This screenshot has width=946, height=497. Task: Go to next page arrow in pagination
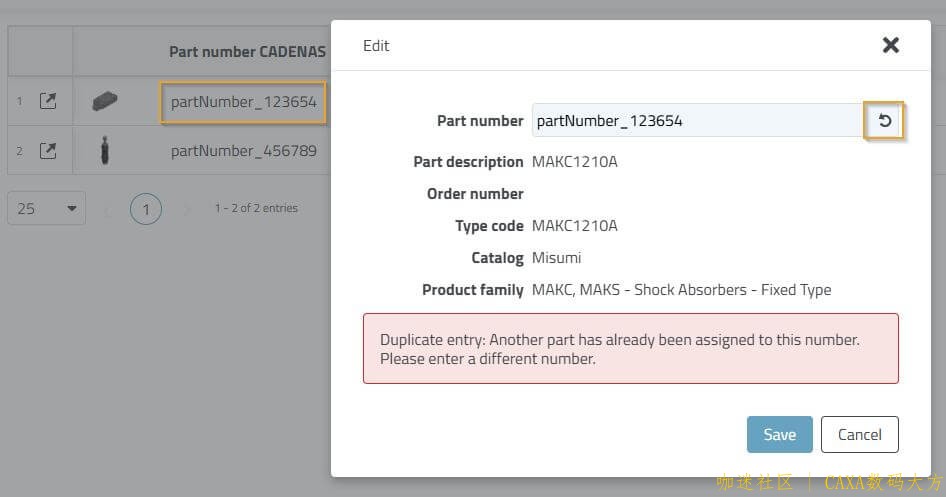coord(186,209)
